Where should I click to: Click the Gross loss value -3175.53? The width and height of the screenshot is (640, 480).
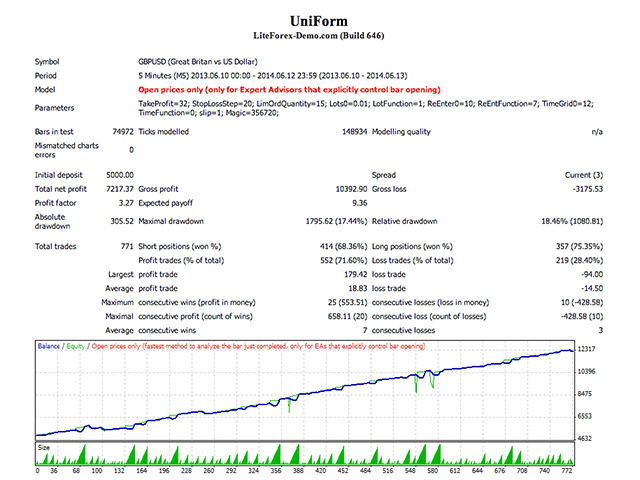[587, 189]
